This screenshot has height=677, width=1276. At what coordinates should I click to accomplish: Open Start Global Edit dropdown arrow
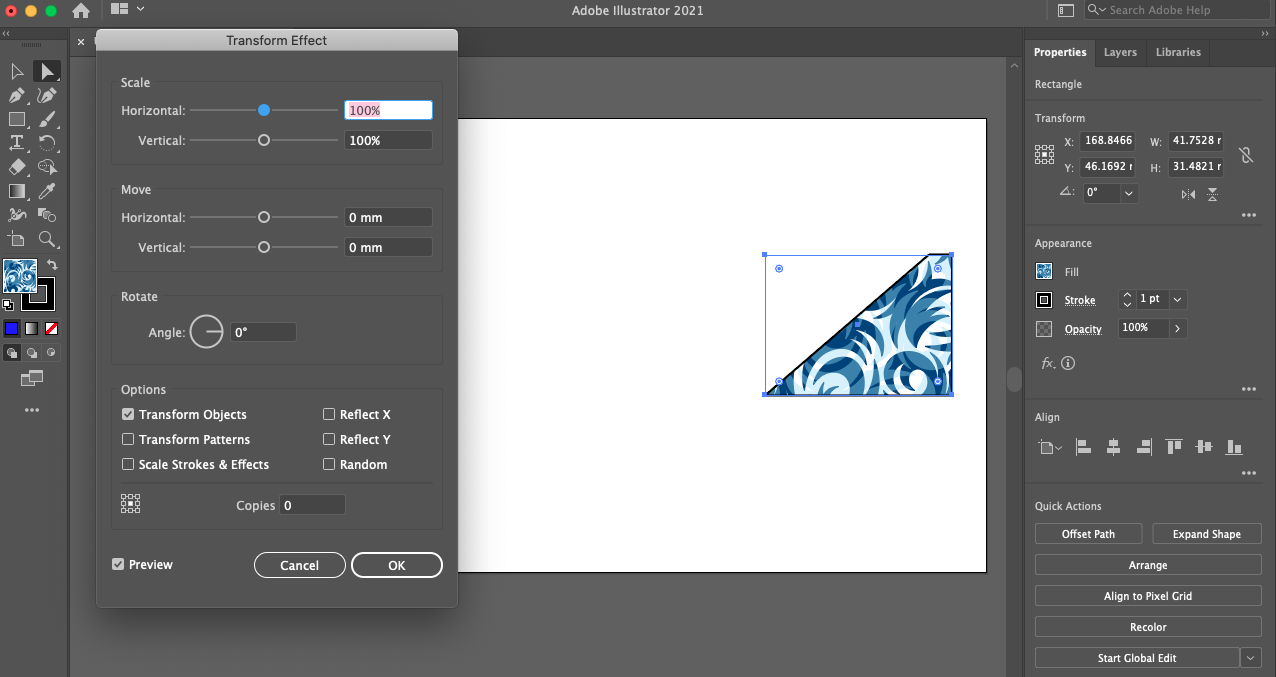tap(1251, 658)
